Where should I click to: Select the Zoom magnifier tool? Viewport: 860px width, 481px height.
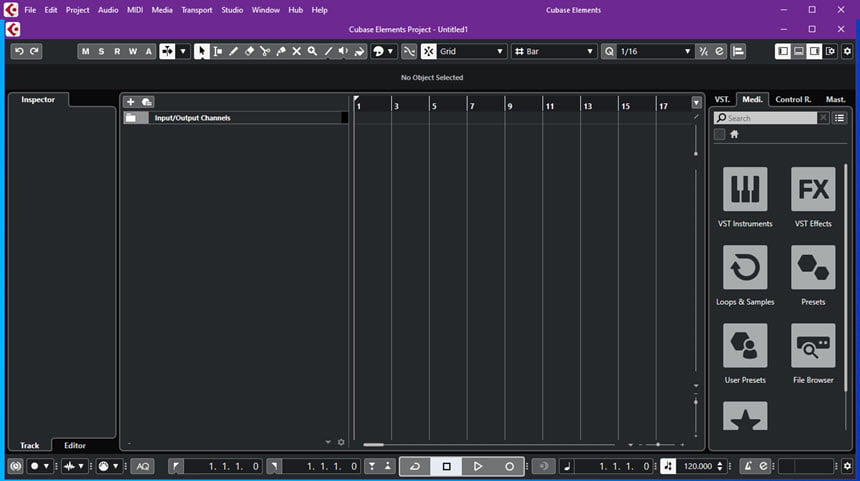312,52
